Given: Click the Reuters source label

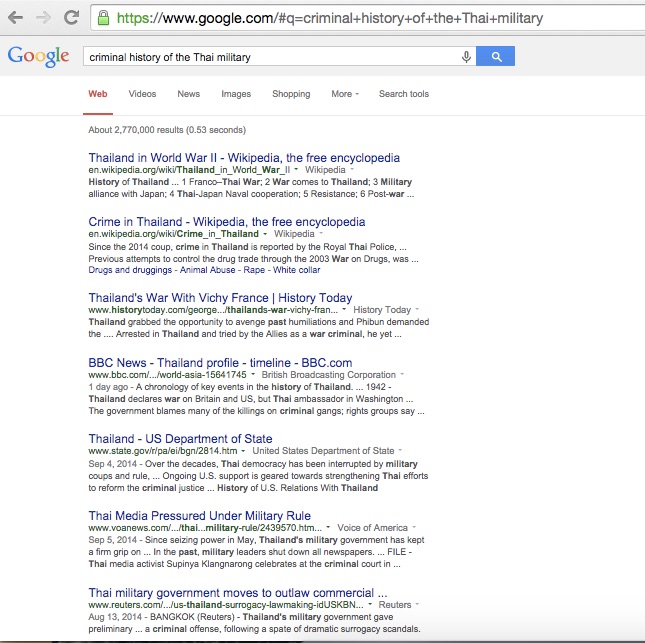Looking at the screenshot, I should click(x=395, y=605).
